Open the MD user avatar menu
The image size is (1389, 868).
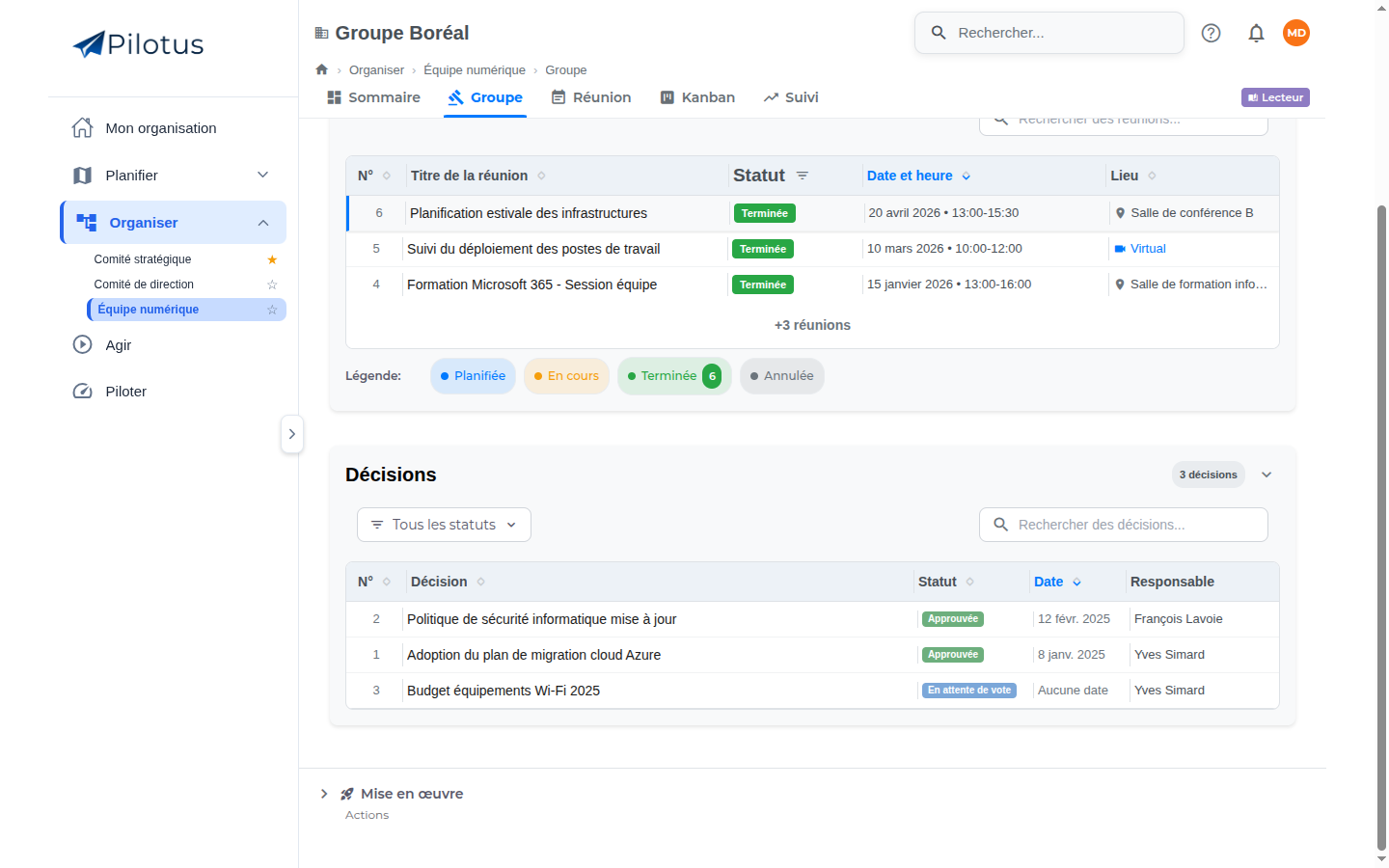pyautogui.click(x=1296, y=33)
